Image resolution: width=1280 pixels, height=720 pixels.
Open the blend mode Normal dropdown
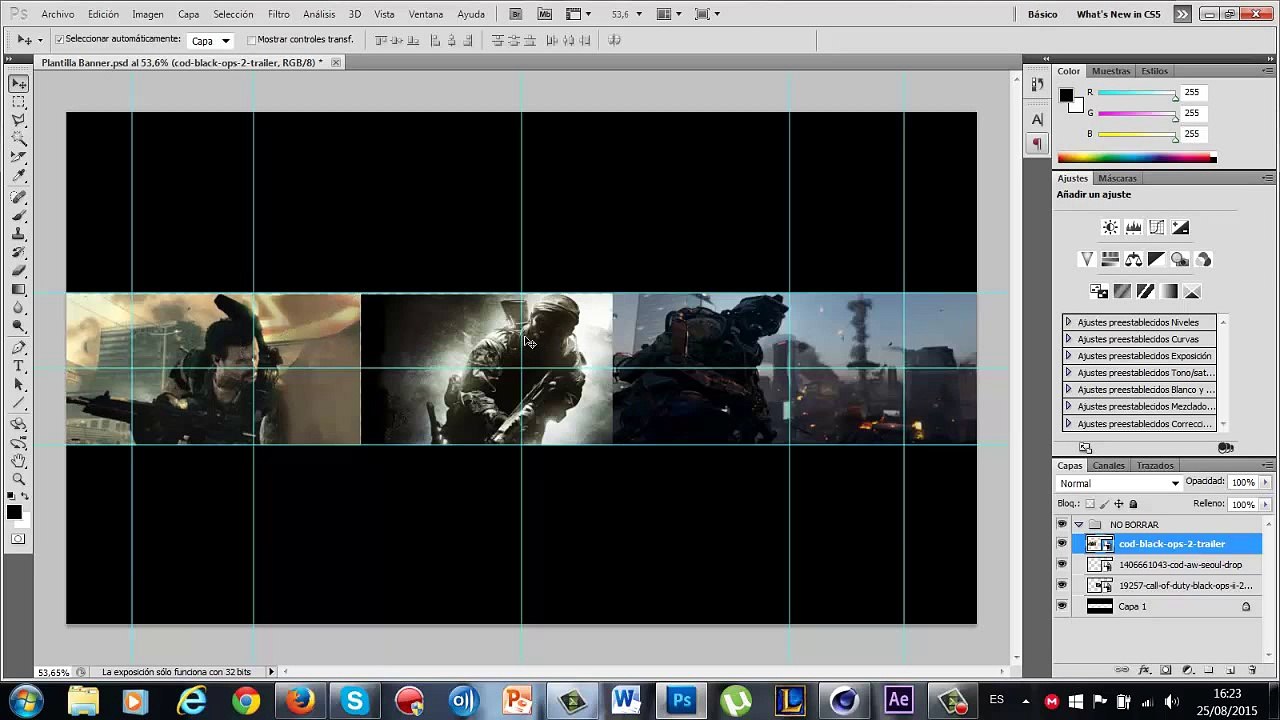(1120, 483)
